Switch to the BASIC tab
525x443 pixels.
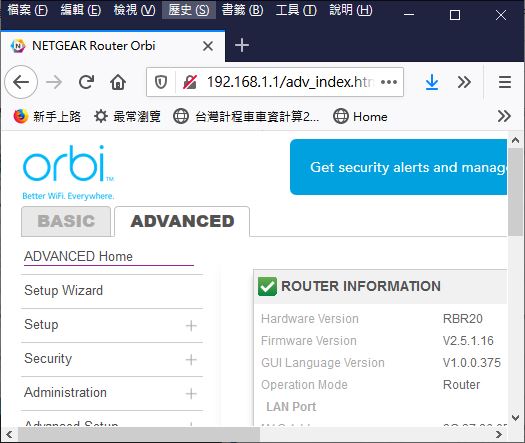click(x=66, y=221)
